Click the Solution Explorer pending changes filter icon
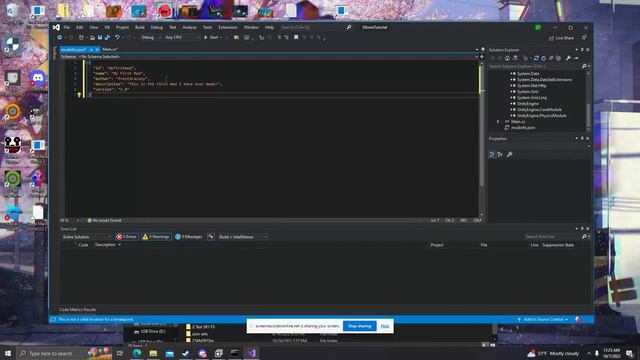The width and height of the screenshot is (640, 360). pyautogui.click(x=526, y=58)
